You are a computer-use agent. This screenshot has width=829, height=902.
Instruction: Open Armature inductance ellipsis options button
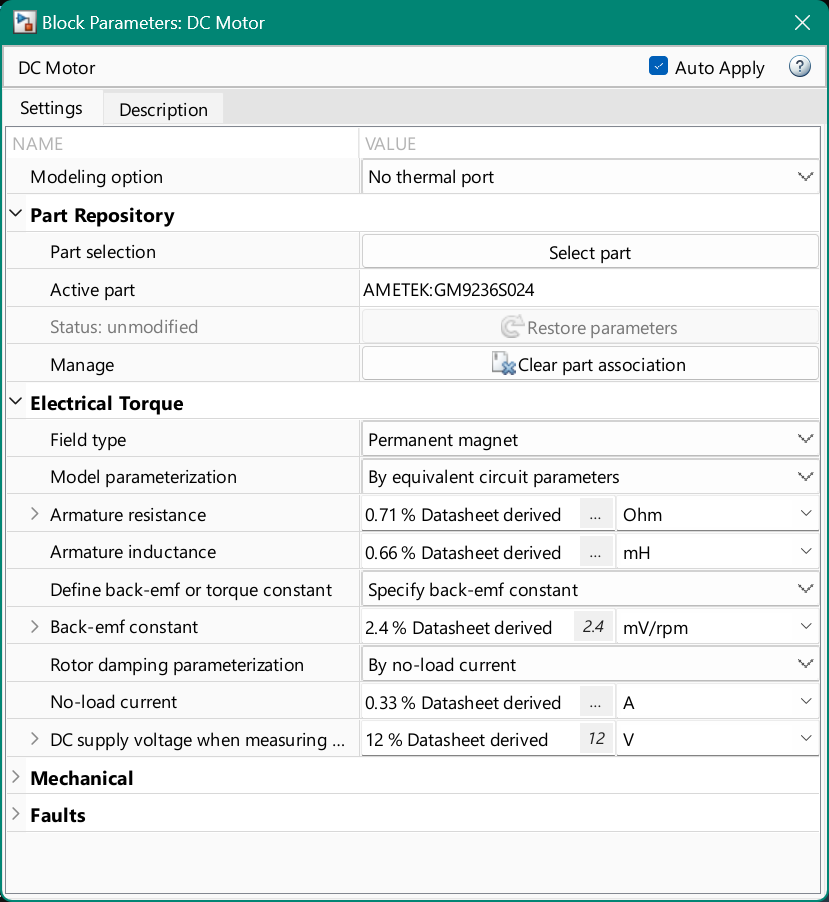pyautogui.click(x=595, y=552)
